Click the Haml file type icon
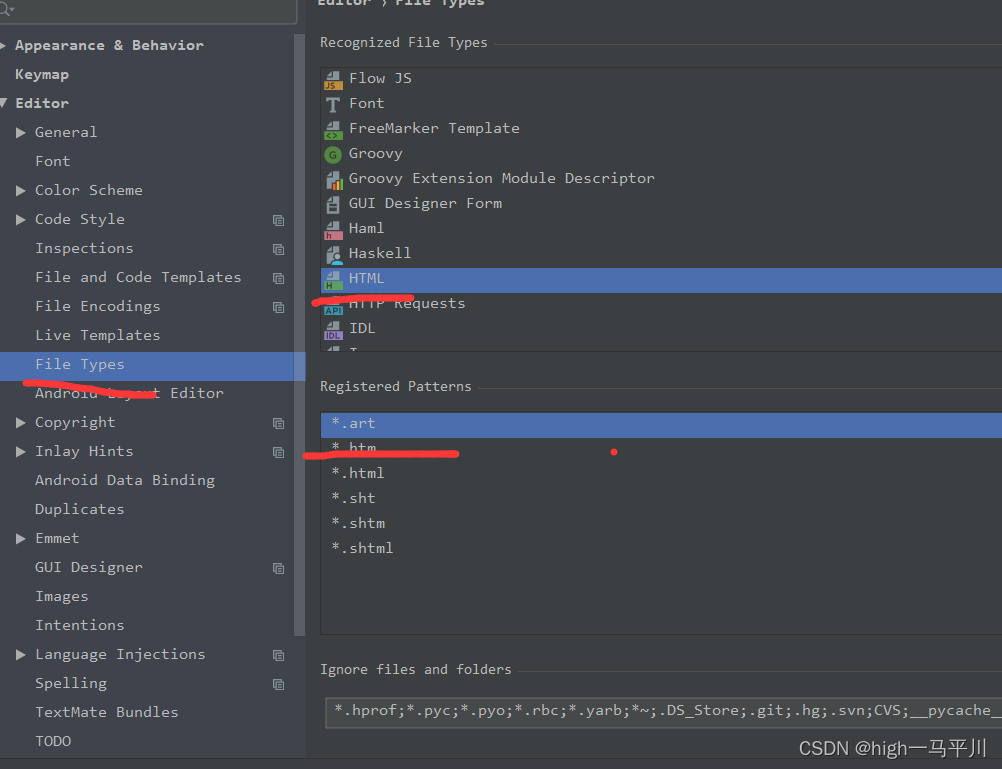Image resolution: width=1002 pixels, height=769 pixels. click(x=333, y=229)
